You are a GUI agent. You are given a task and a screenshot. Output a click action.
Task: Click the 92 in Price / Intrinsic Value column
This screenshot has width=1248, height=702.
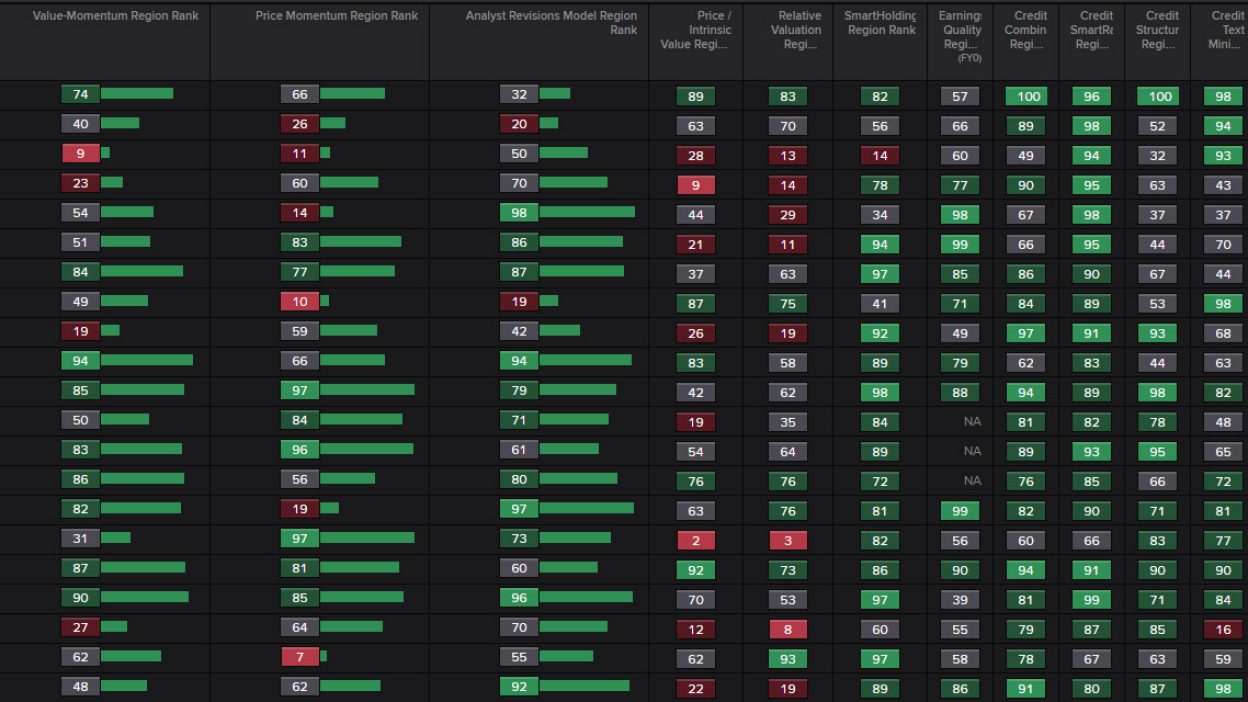[x=695, y=571]
